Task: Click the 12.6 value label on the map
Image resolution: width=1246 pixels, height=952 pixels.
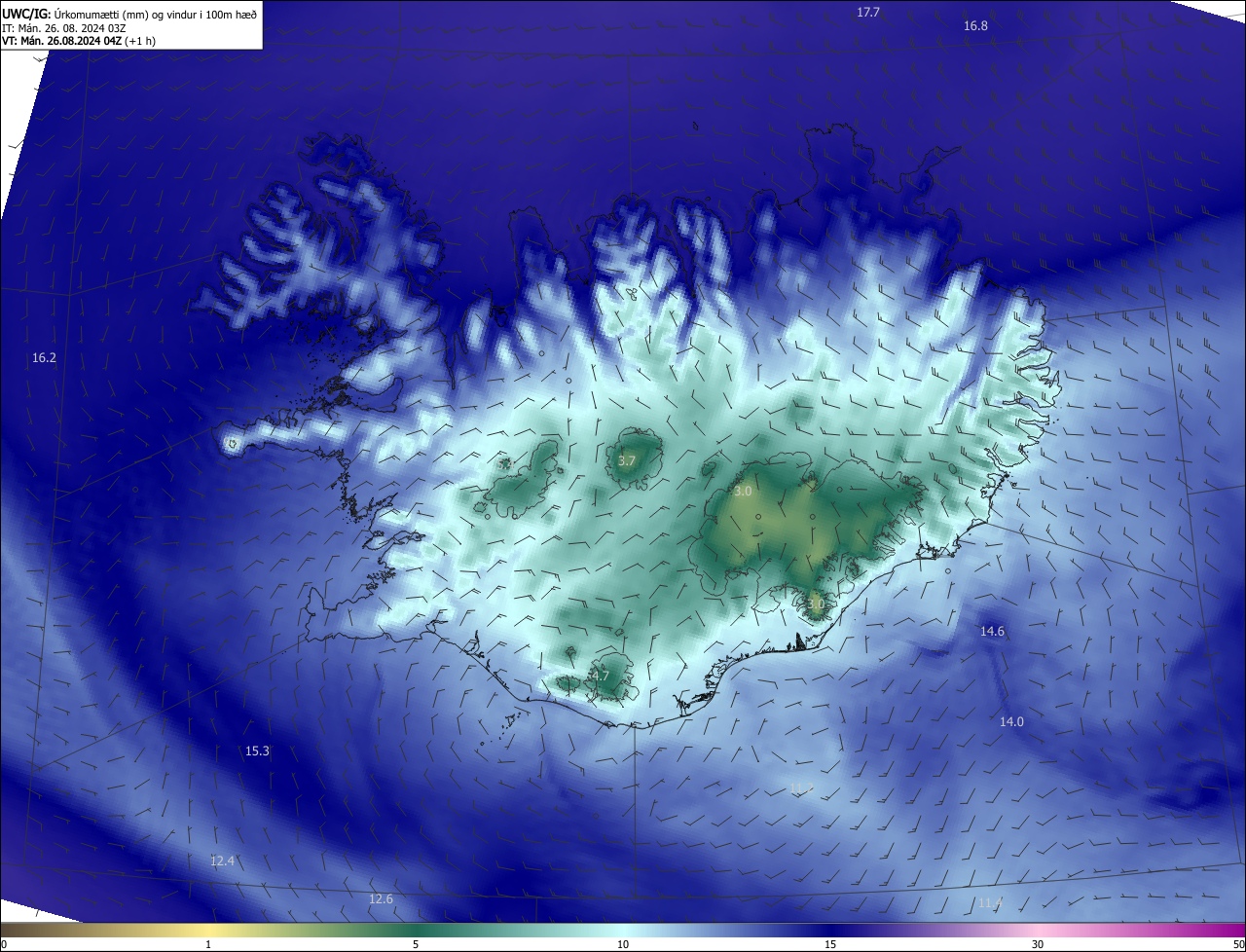Action: 381,899
